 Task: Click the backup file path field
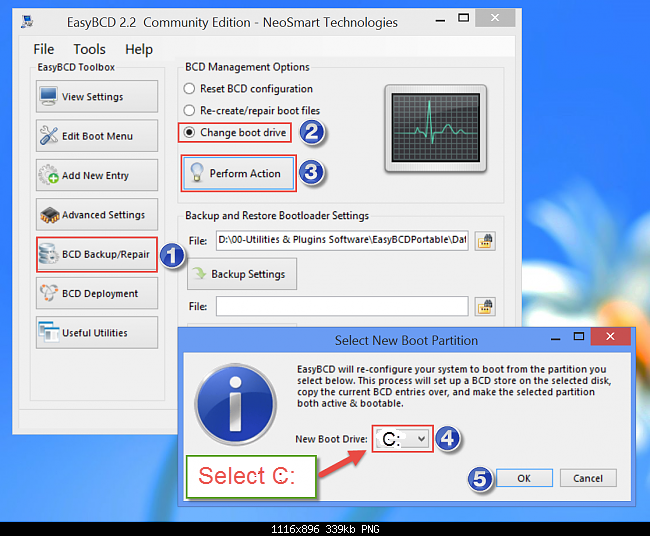click(342, 240)
